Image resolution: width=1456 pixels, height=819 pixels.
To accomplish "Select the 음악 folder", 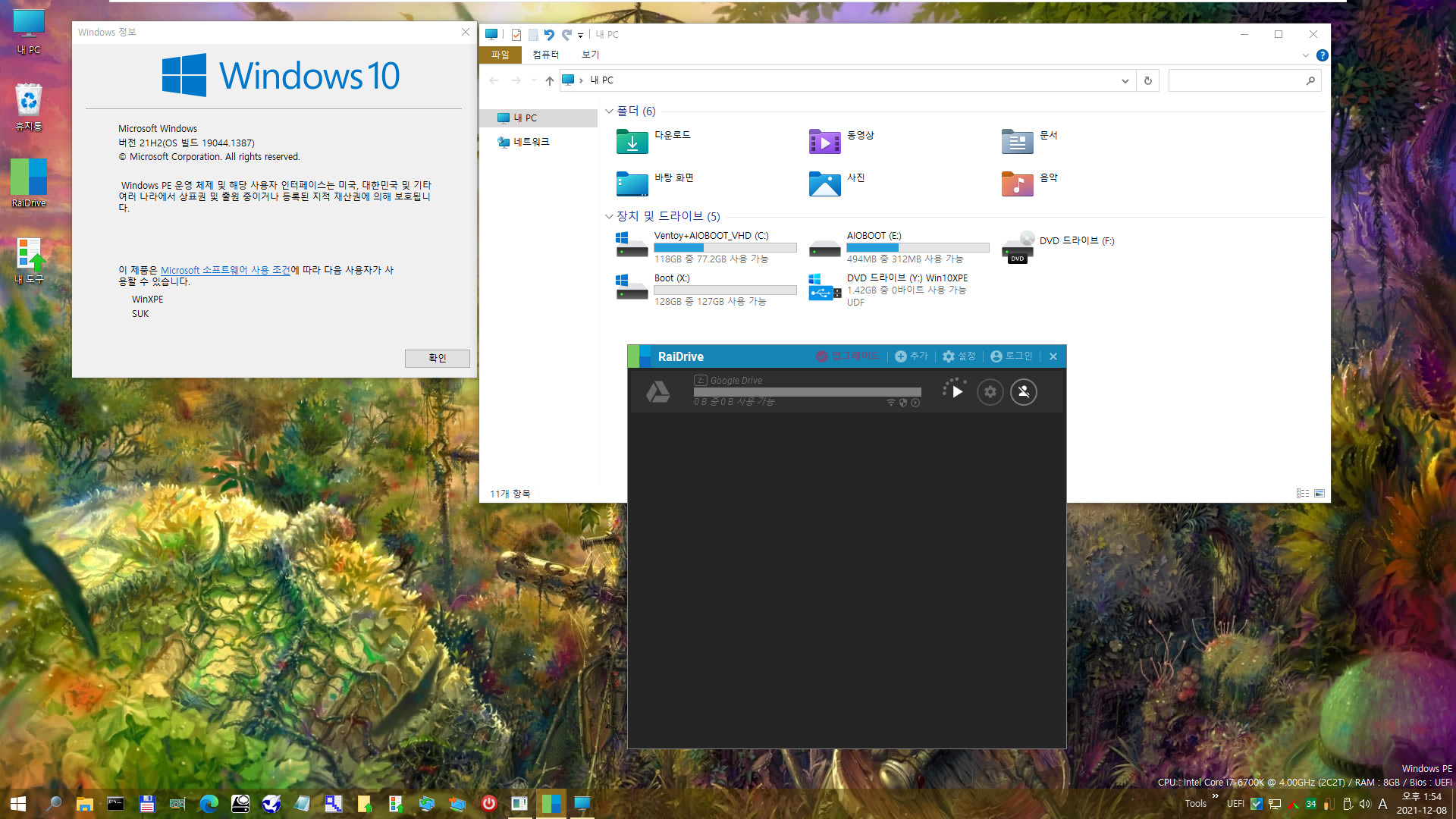I will (1030, 184).
